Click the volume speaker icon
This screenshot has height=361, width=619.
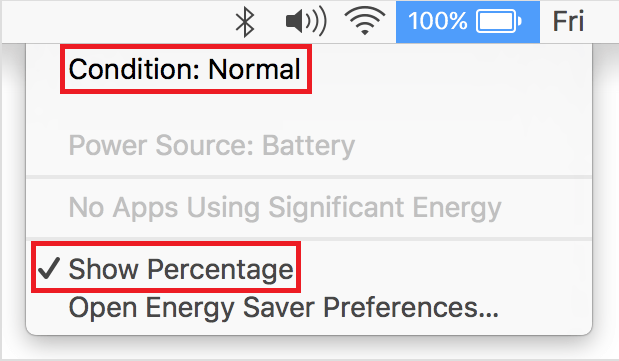click(x=306, y=21)
